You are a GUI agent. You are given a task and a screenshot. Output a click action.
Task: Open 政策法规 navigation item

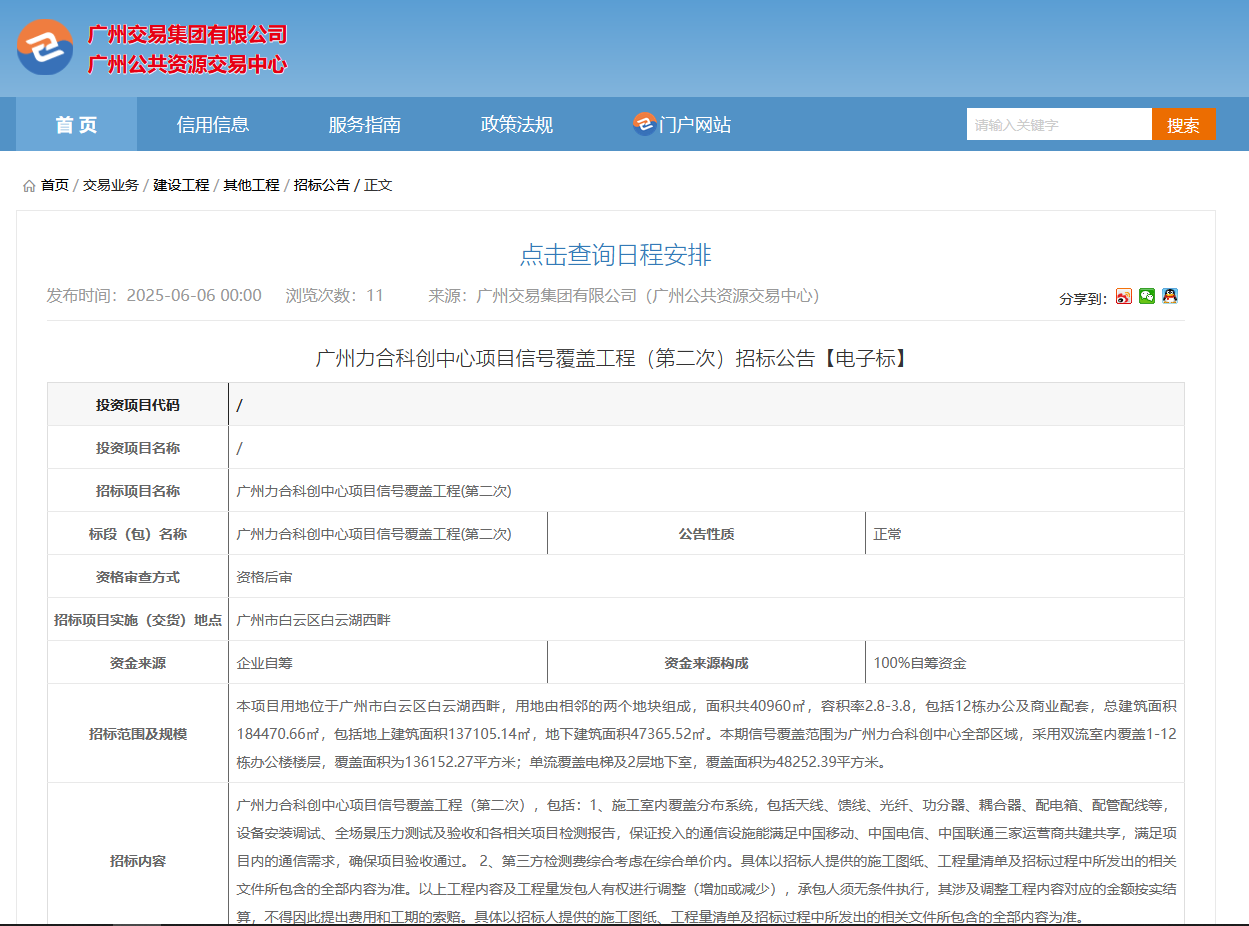[x=516, y=124]
